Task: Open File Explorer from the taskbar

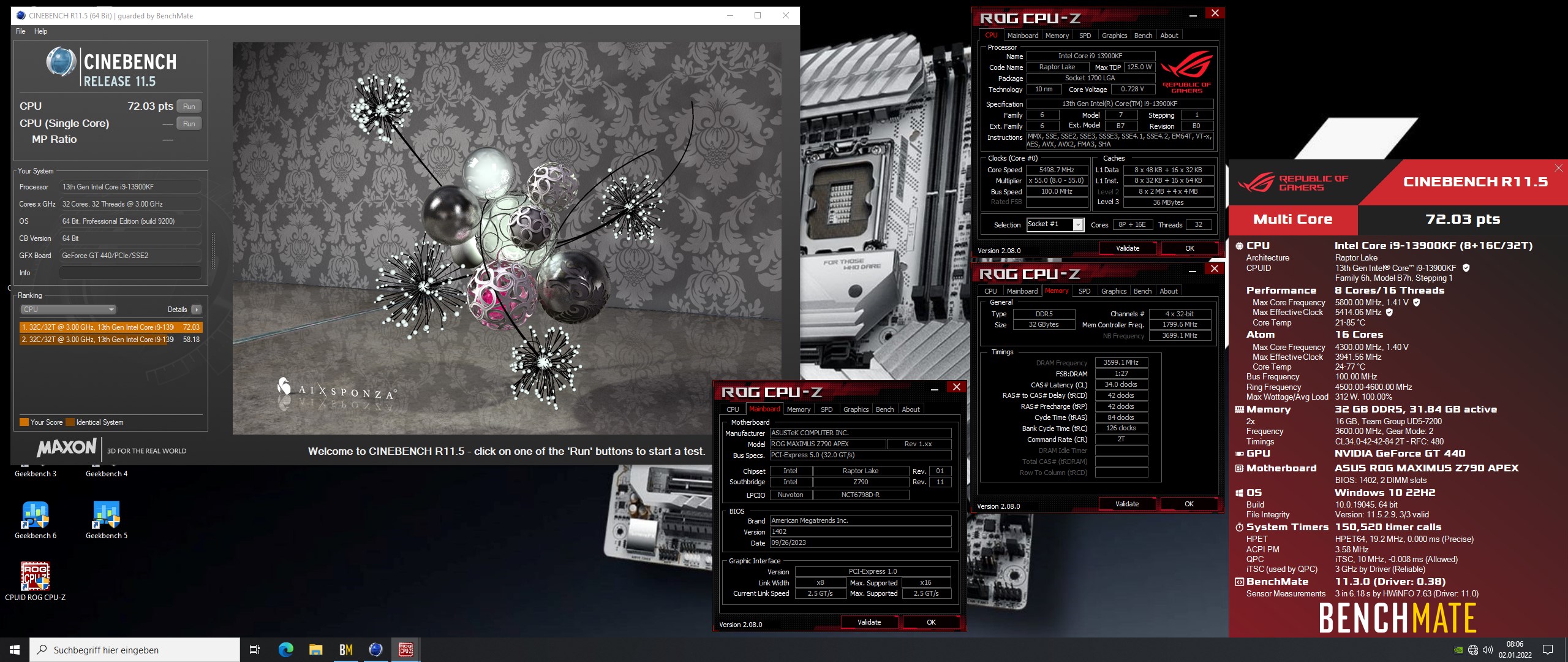Action: click(315, 650)
